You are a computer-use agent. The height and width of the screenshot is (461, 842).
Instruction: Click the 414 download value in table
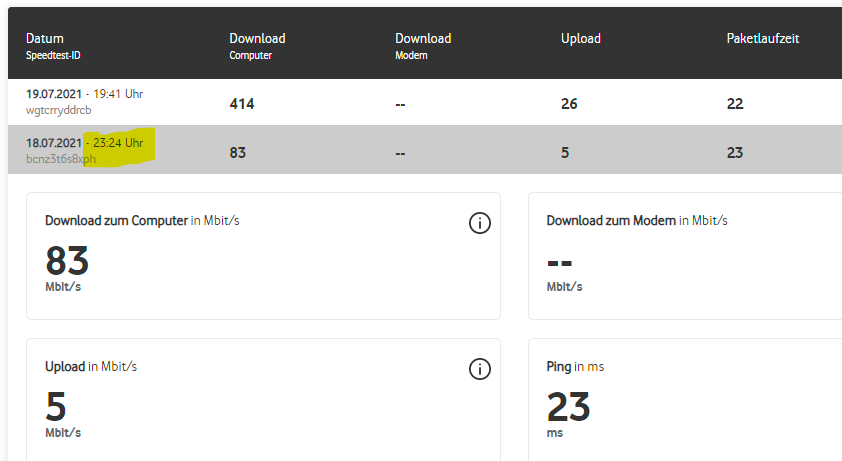point(241,103)
